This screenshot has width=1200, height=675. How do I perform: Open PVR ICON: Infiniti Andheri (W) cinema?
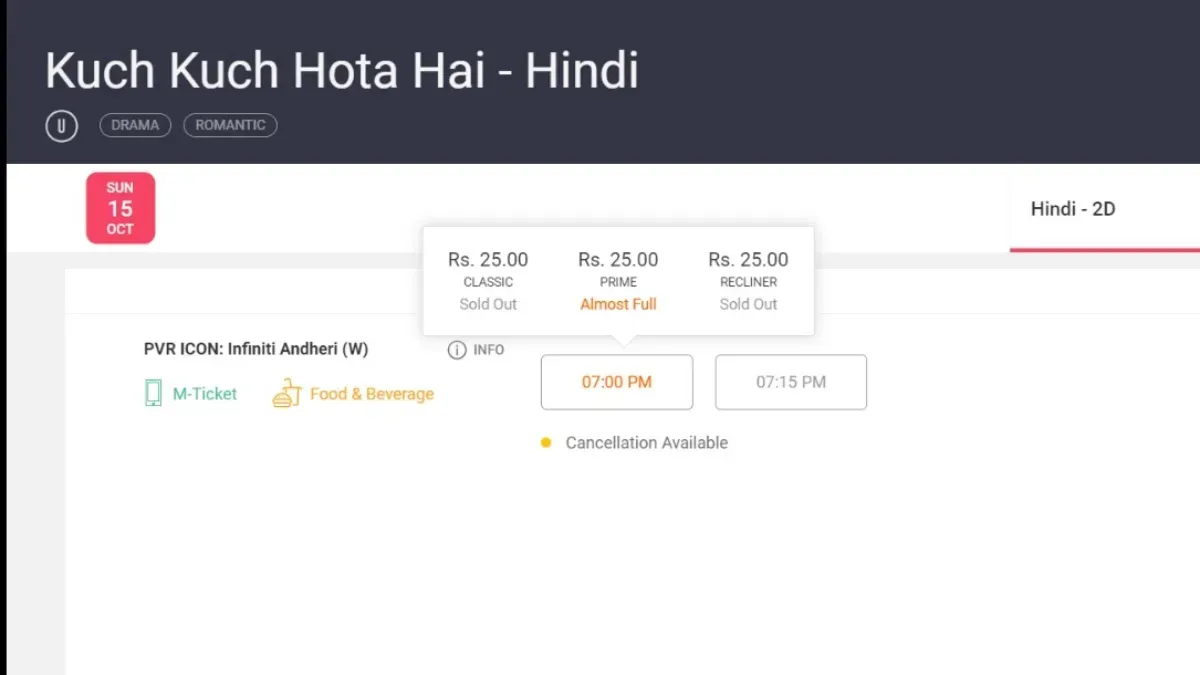coord(256,349)
